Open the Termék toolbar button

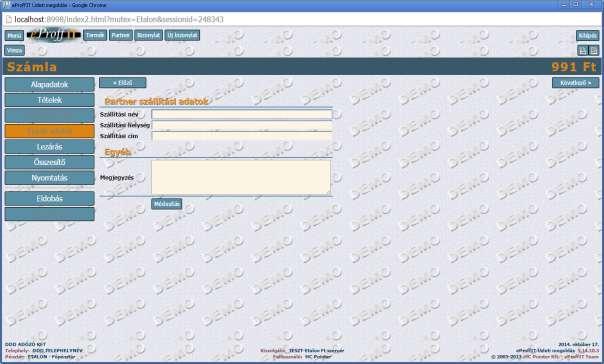pos(95,35)
